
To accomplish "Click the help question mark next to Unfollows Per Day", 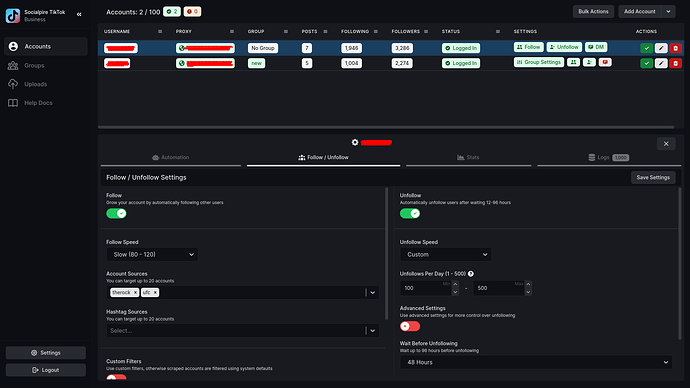I will pos(471,274).
